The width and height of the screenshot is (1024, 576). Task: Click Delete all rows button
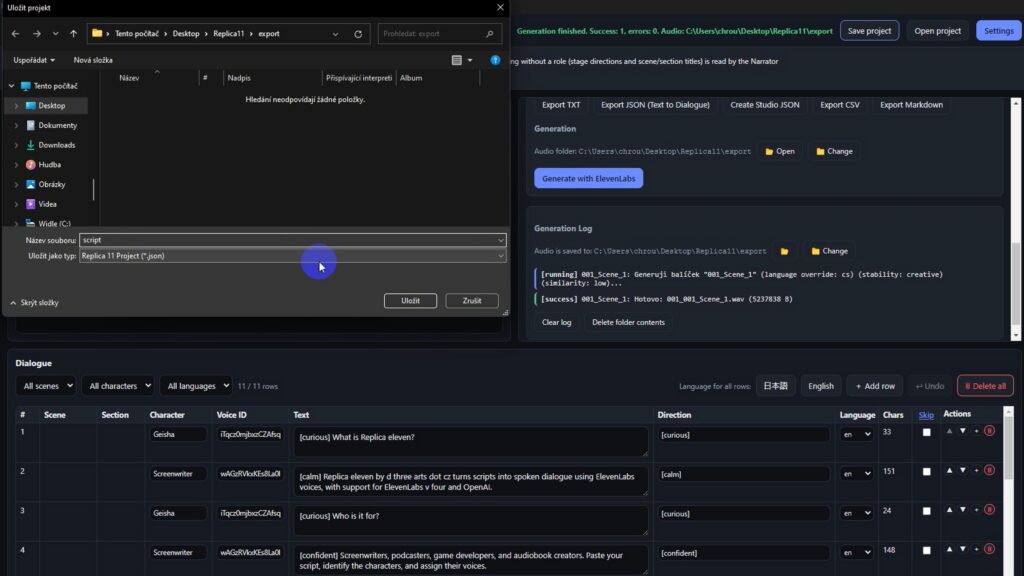[x=985, y=386]
